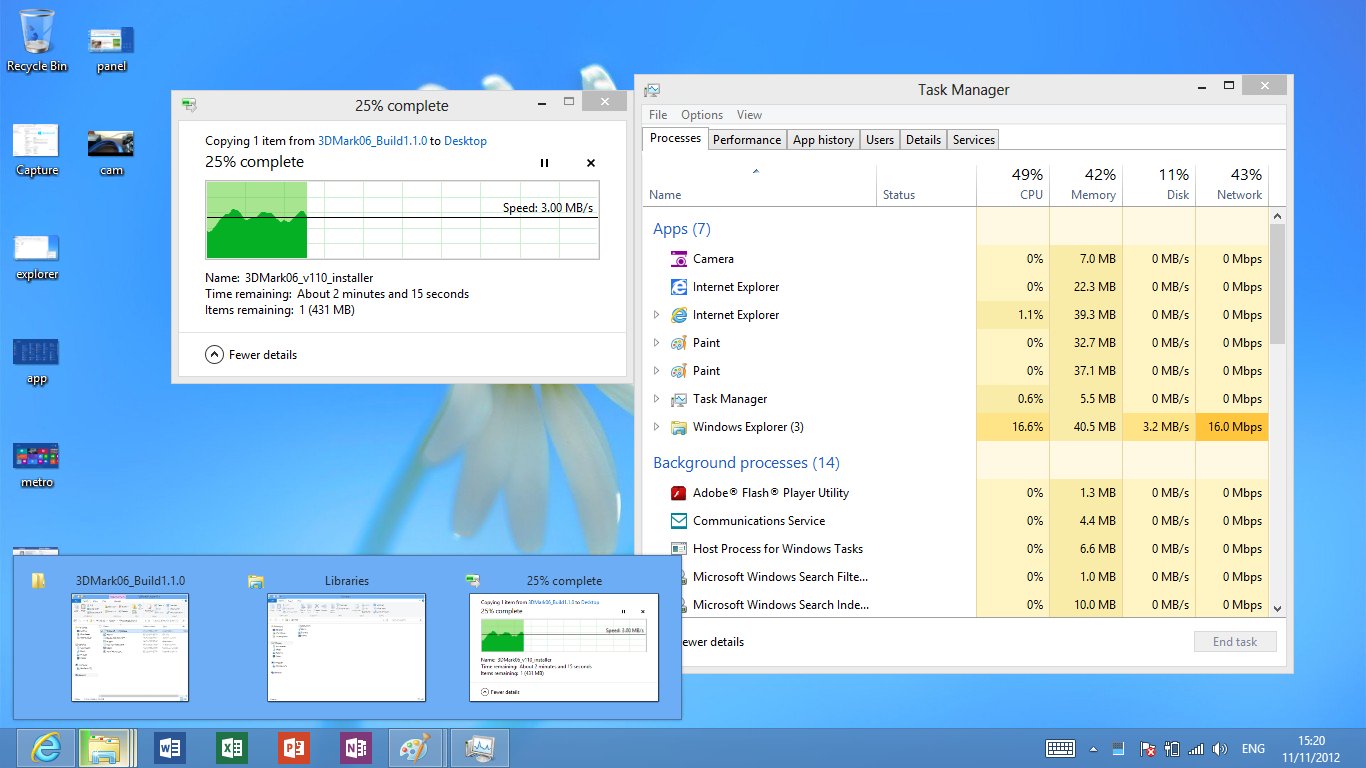Screen dimensions: 1366x768
Task: Launch PowerPoint from the taskbar
Action: click(x=293, y=748)
